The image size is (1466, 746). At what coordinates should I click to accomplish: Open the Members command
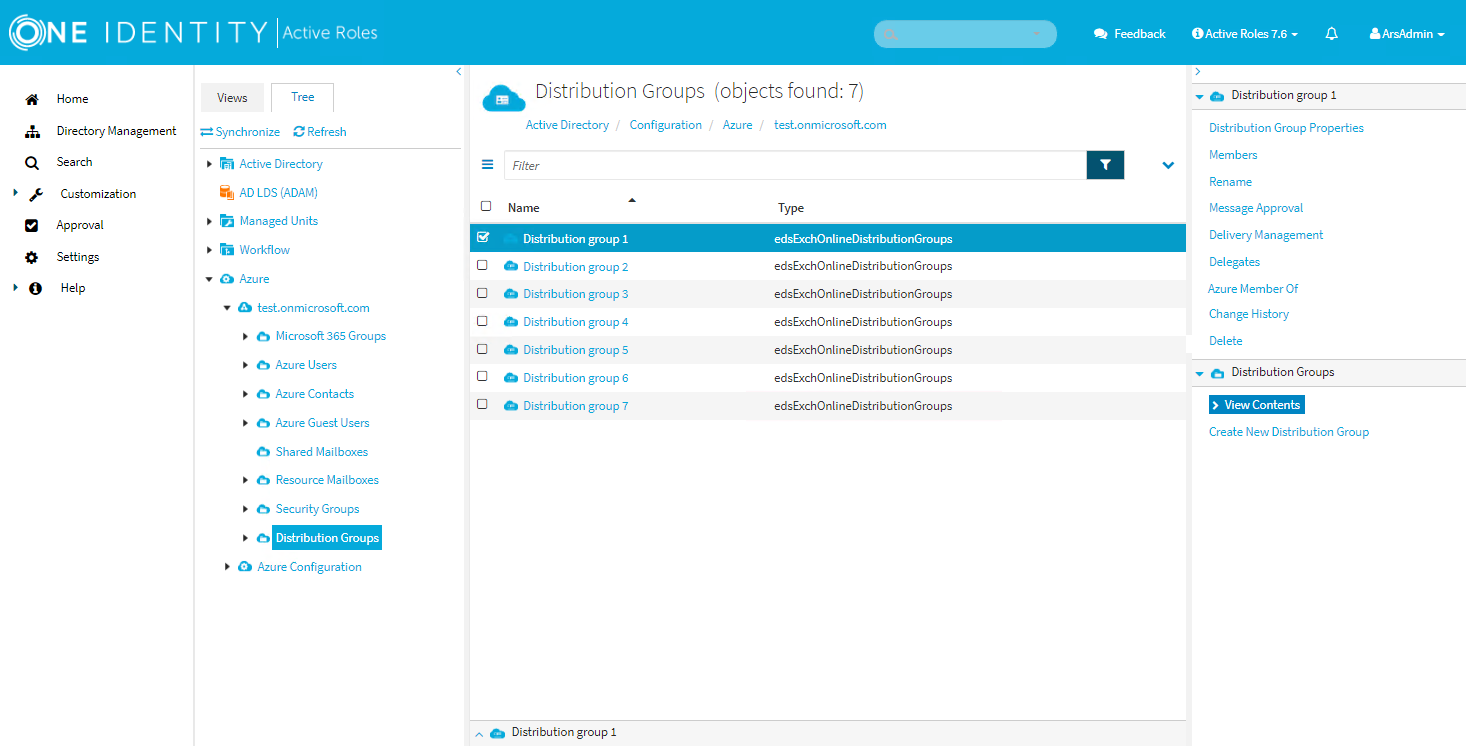pyautogui.click(x=1233, y=155)
